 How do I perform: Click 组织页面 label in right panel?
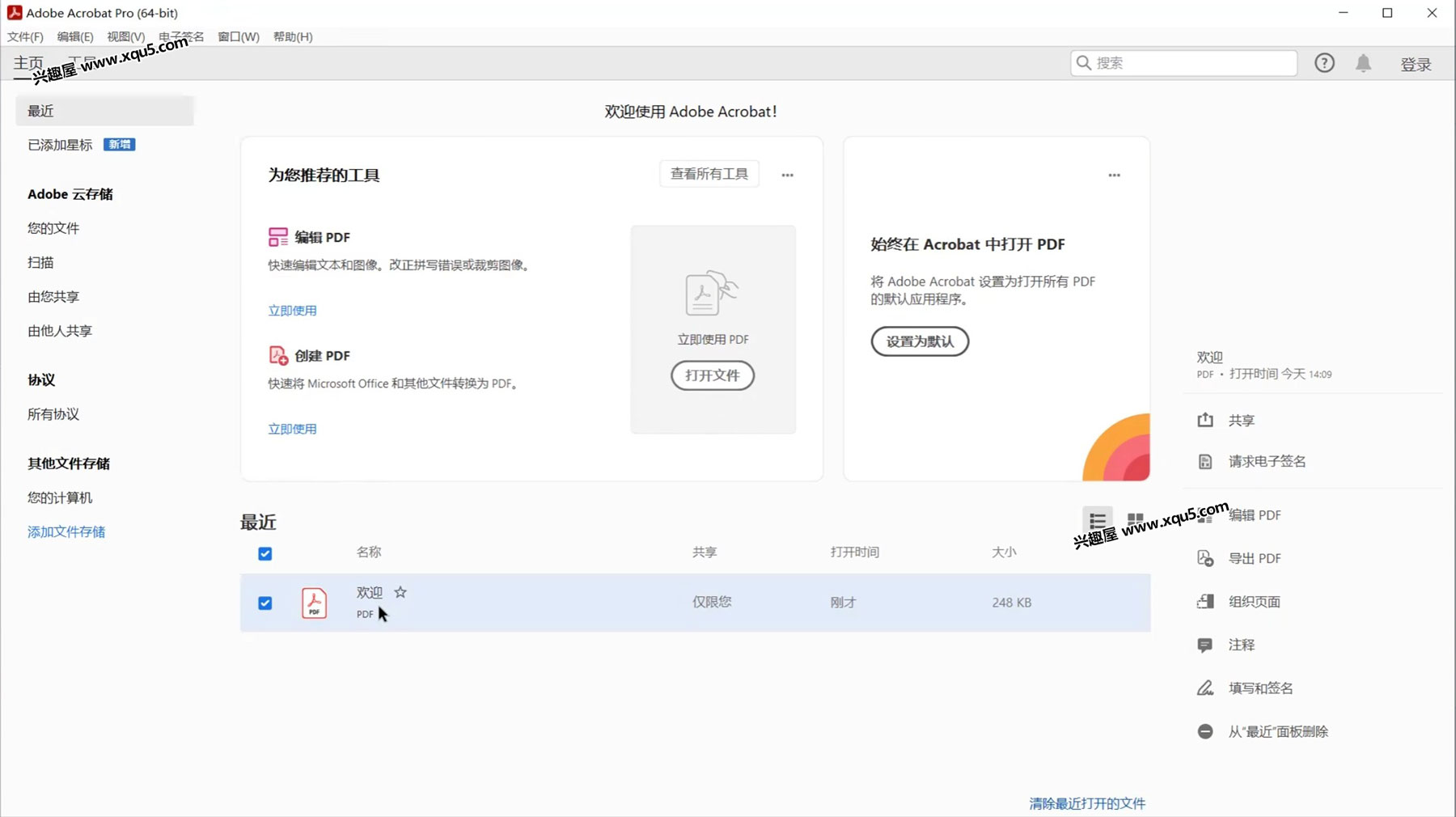coord(1255,601)
